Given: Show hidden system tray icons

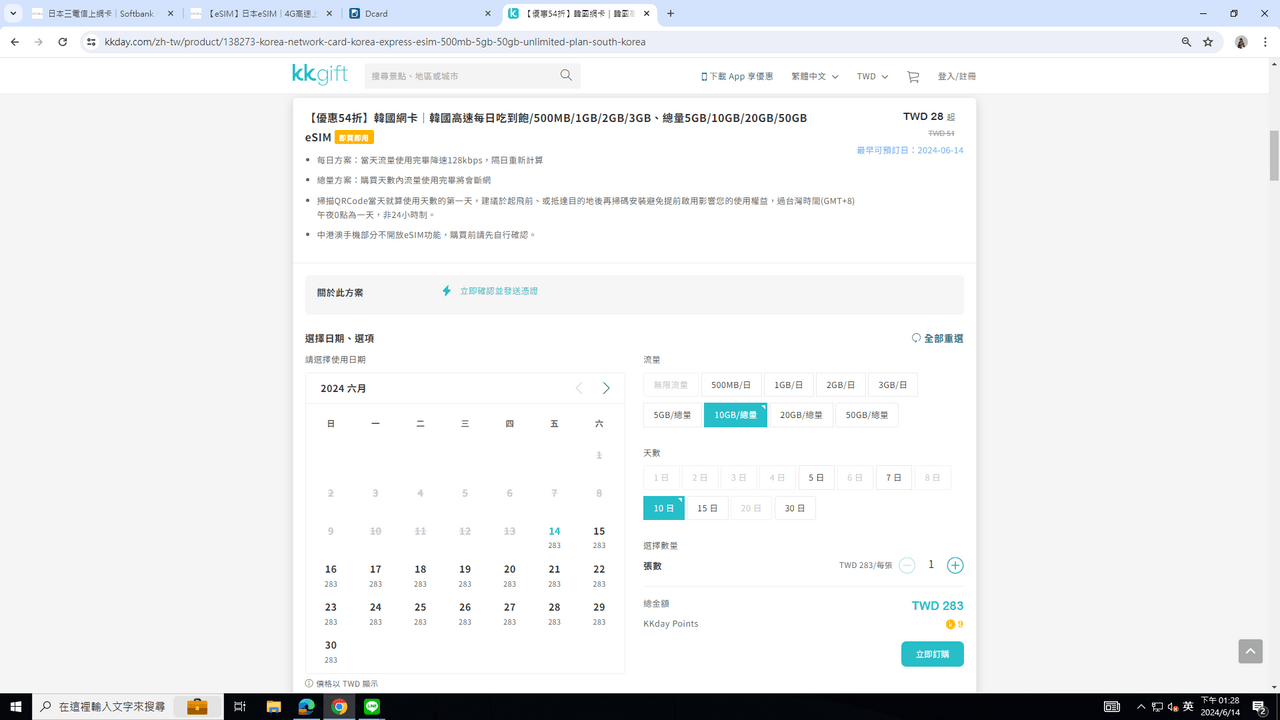Looking at the screenshot, I should (1141, 706).
